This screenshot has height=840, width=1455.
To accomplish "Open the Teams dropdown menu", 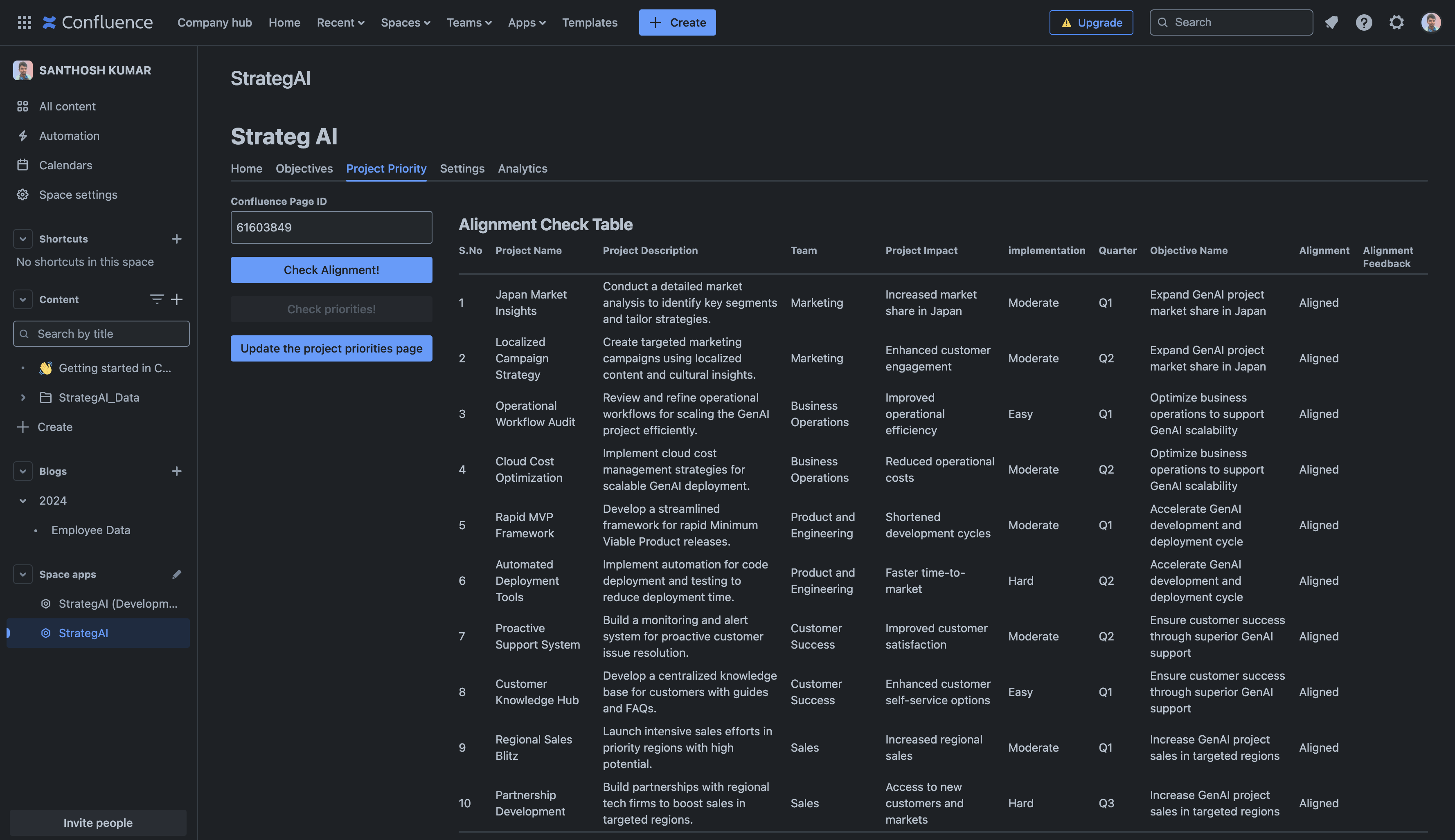I will pos(468,22).
